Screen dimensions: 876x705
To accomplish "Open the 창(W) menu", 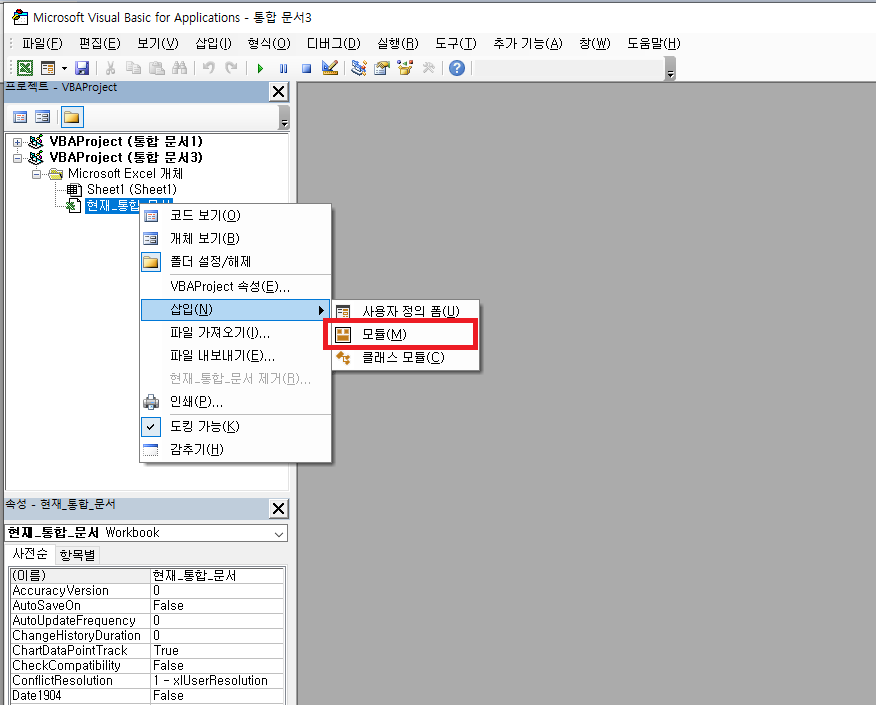I will tap(595, 44).
